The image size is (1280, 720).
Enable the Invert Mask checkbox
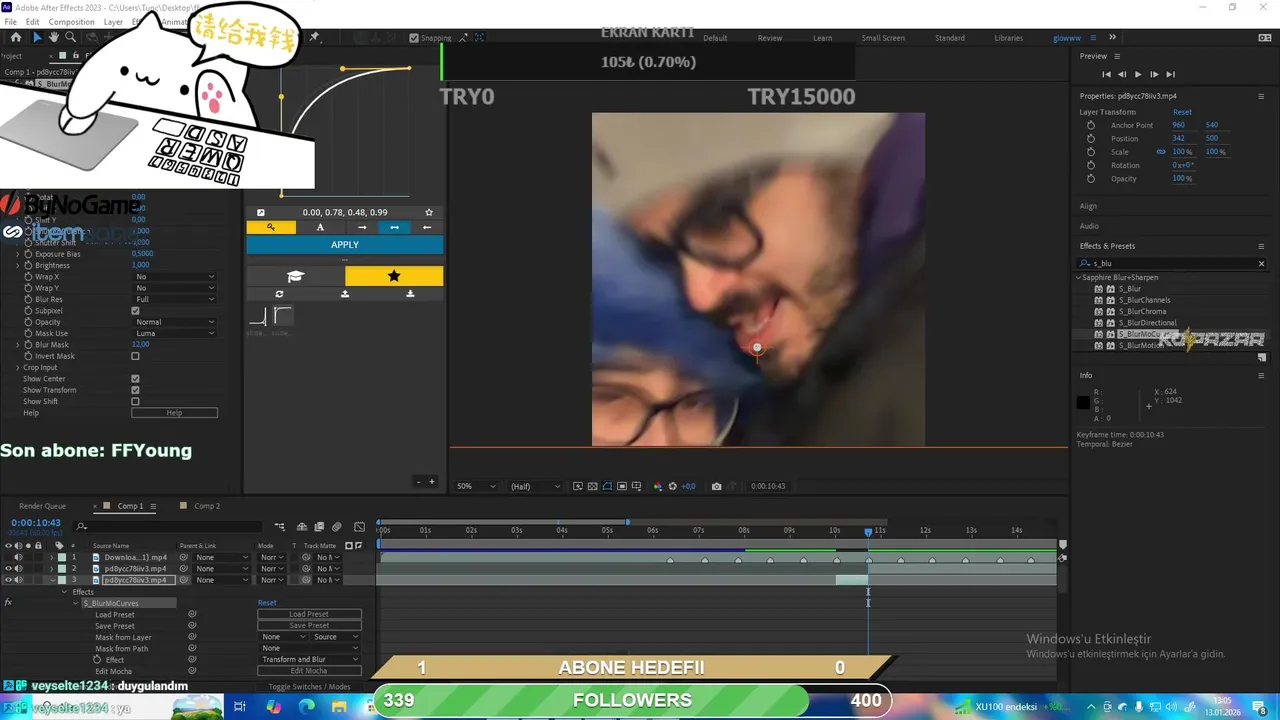tap(135, 356)
